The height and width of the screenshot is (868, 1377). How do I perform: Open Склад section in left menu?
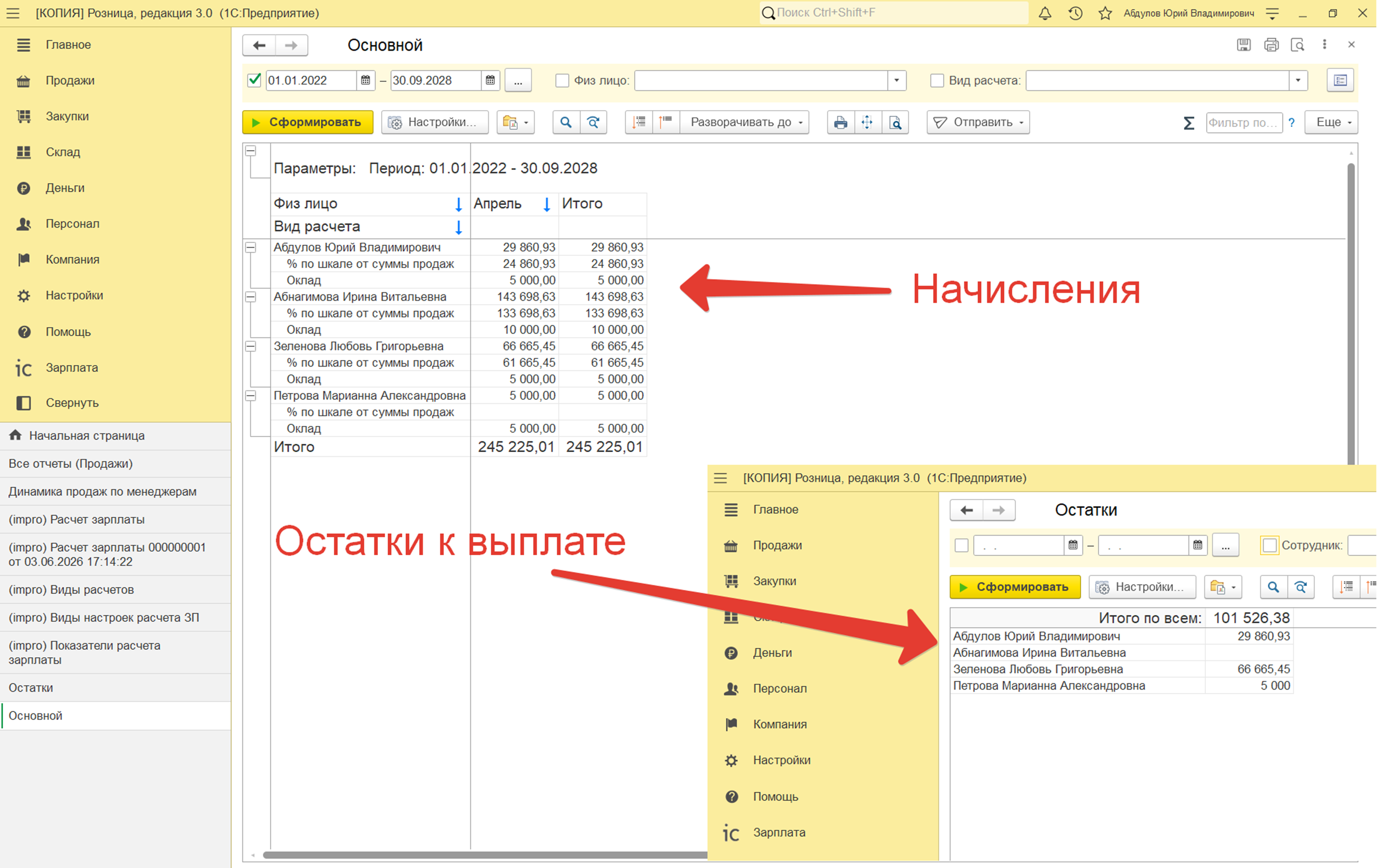click(x=116, y=152)
